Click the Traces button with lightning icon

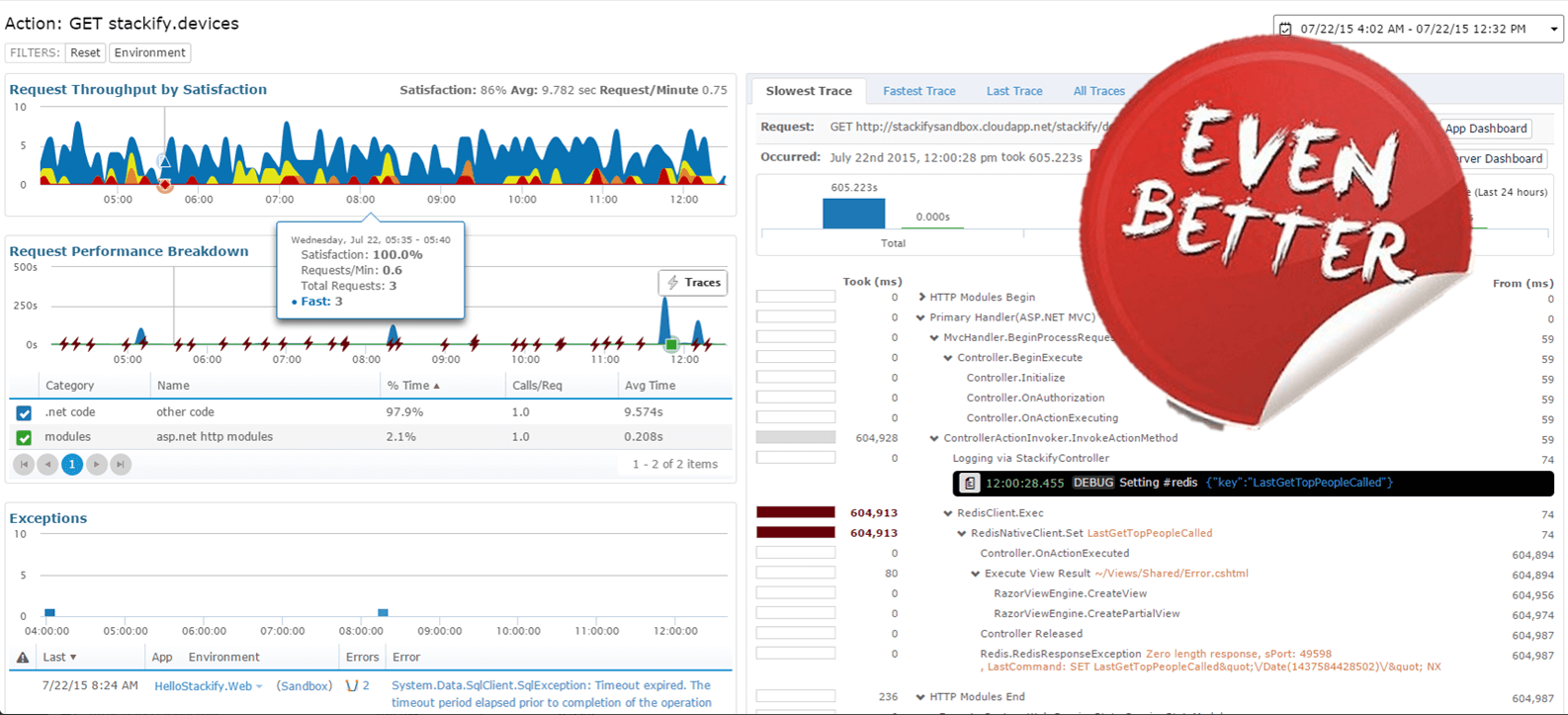(693, 283)
